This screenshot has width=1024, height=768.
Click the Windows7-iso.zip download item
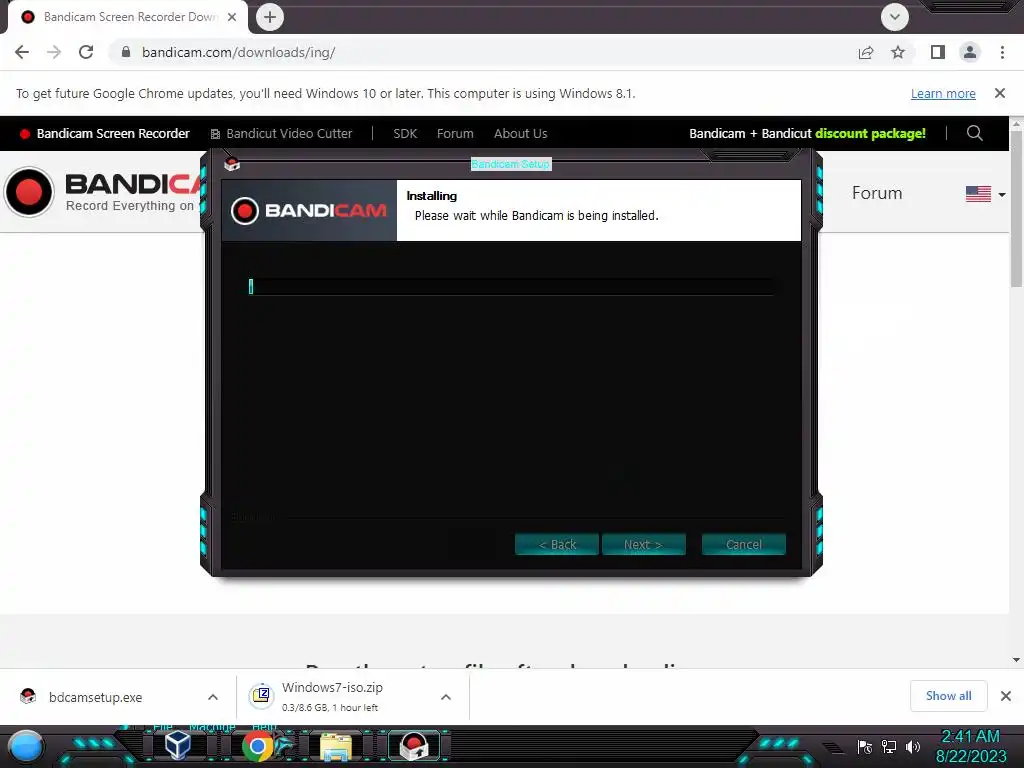click(332, 696)
